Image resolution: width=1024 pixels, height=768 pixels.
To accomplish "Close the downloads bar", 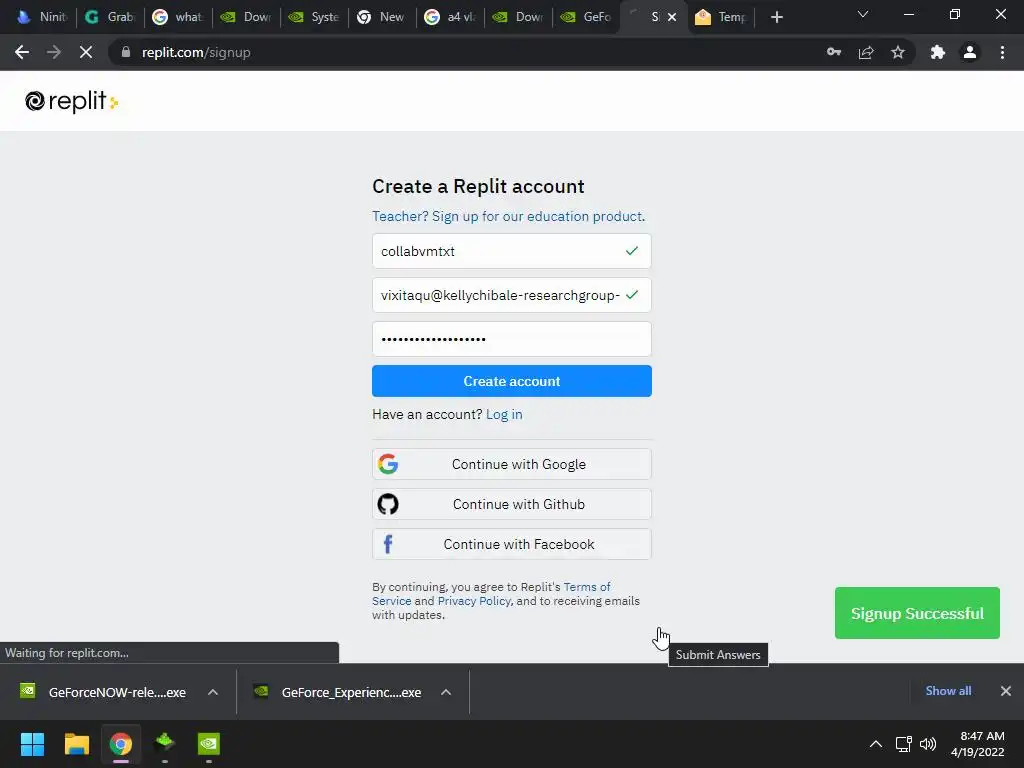I will point(1006,691).
